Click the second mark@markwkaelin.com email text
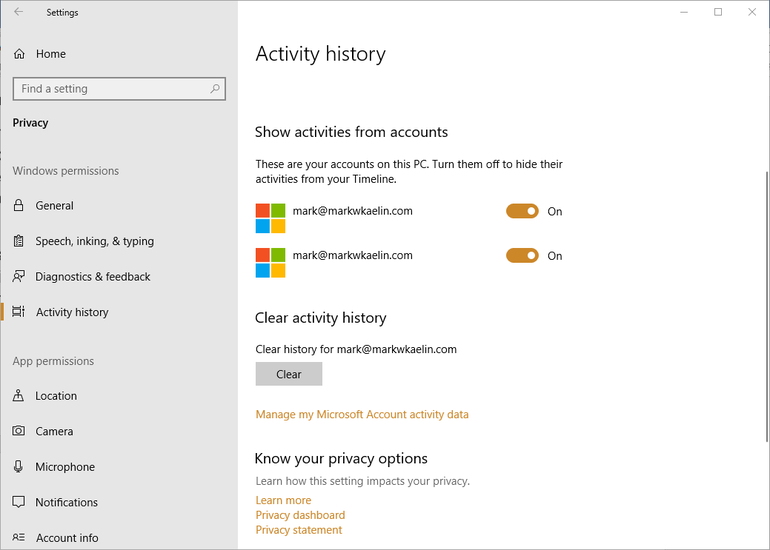The image size is (770, 550). tap(353, 255)
